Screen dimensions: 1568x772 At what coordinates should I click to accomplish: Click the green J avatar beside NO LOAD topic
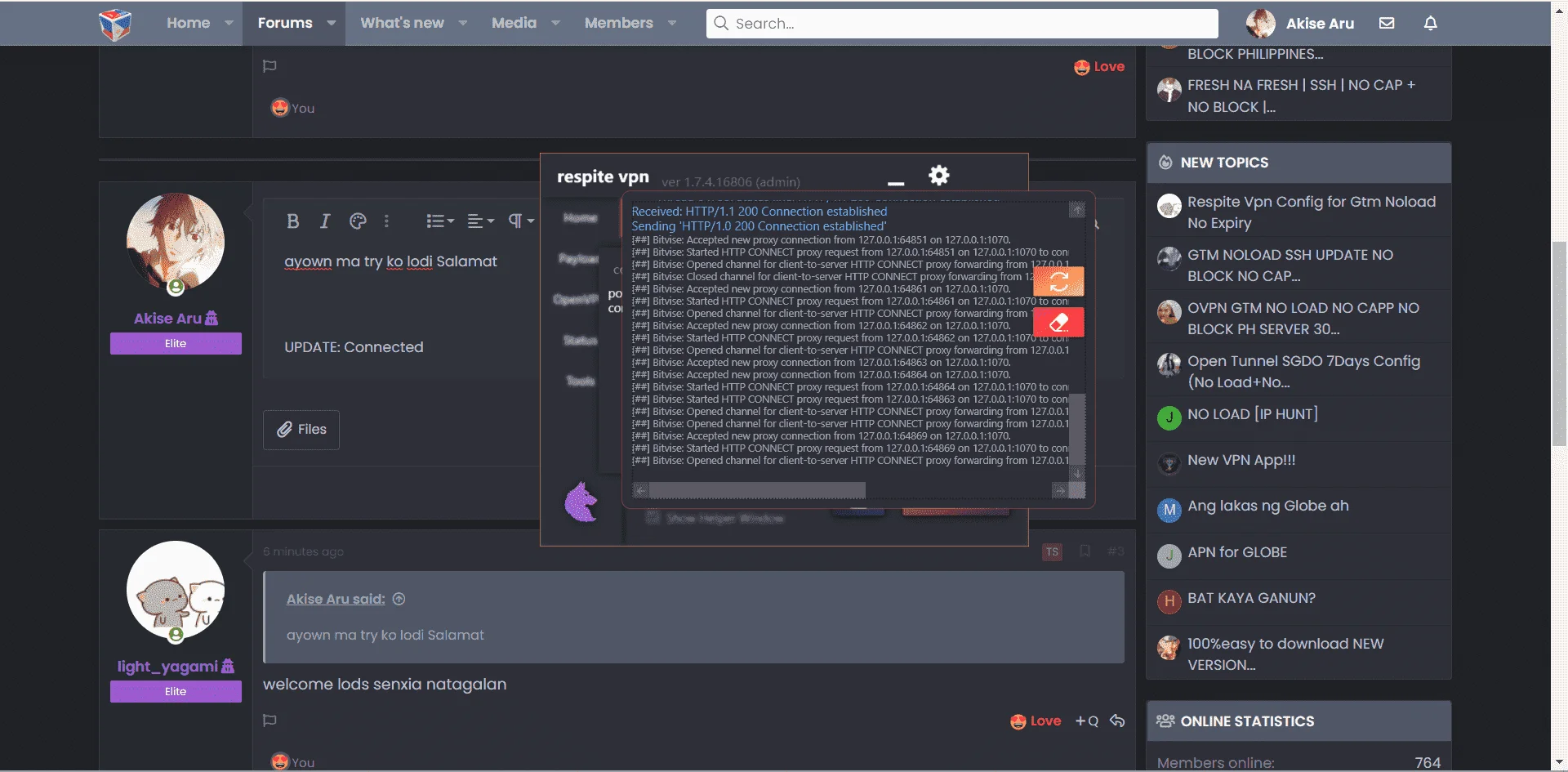(x=1169, y=417)
